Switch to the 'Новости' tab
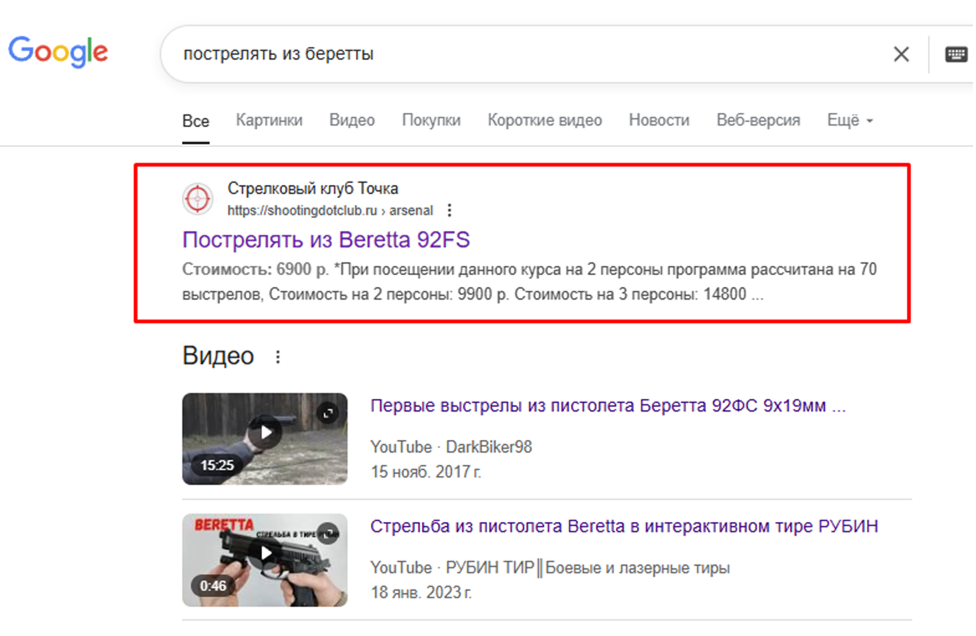The image size is (976, 636). click(x=659, y=120)
